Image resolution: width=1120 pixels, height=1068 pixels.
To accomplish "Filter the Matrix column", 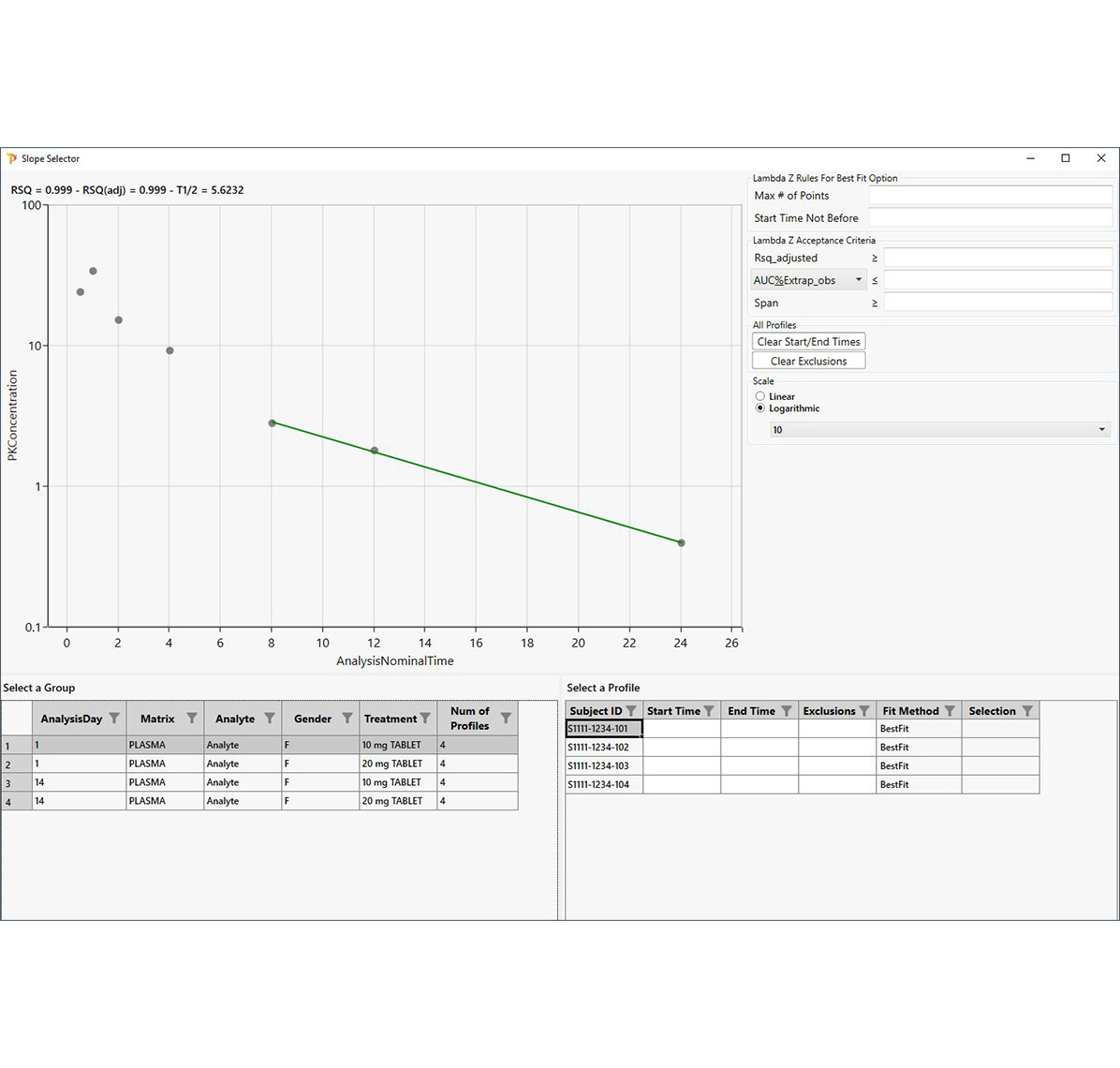I will pyautogui.click(x=191, y=718).
